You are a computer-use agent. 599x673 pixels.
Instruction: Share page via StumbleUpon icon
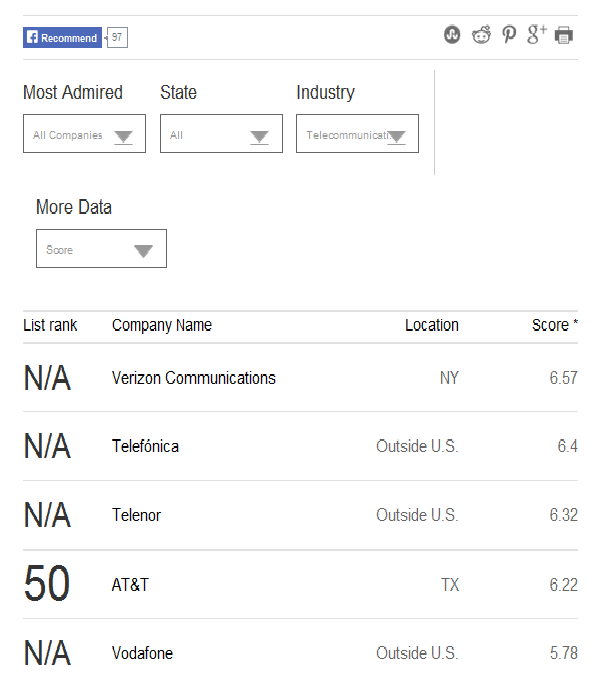point(452,35)
